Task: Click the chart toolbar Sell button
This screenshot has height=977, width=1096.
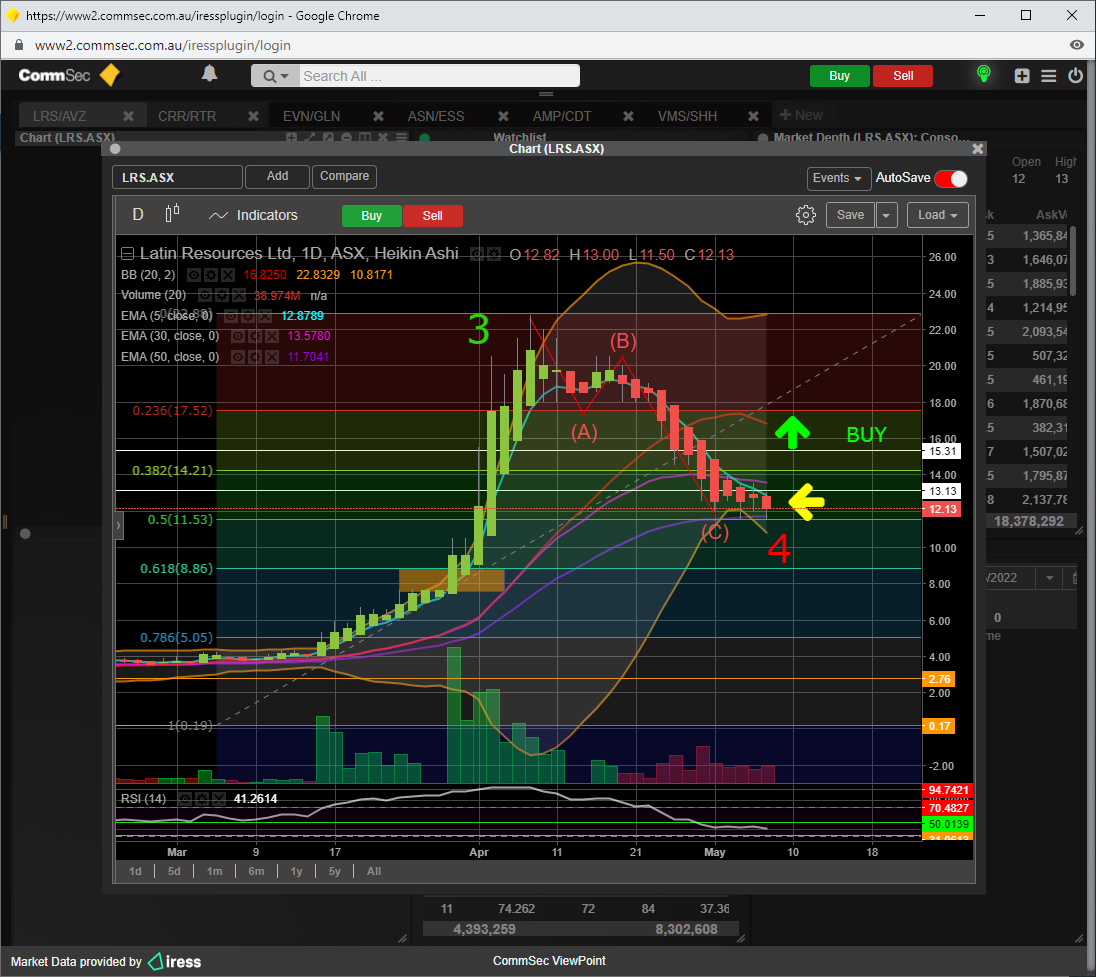Action: pyautogui.click(x=433, y=216)
